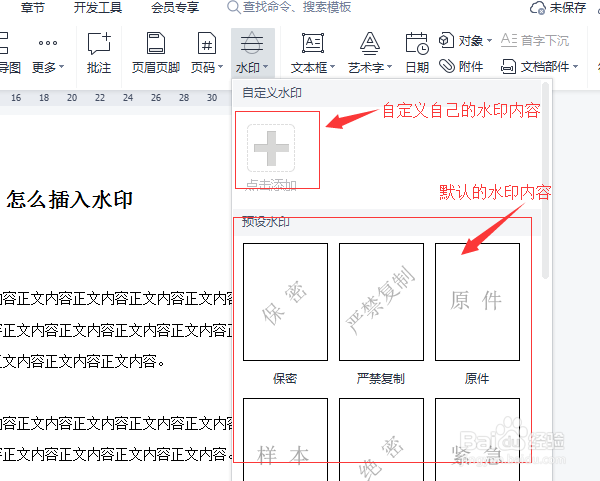Click the document heading 怎么插入水印
Image resolution: width=600 pixels, height=481 pixels.
click(x=70, y=199)
